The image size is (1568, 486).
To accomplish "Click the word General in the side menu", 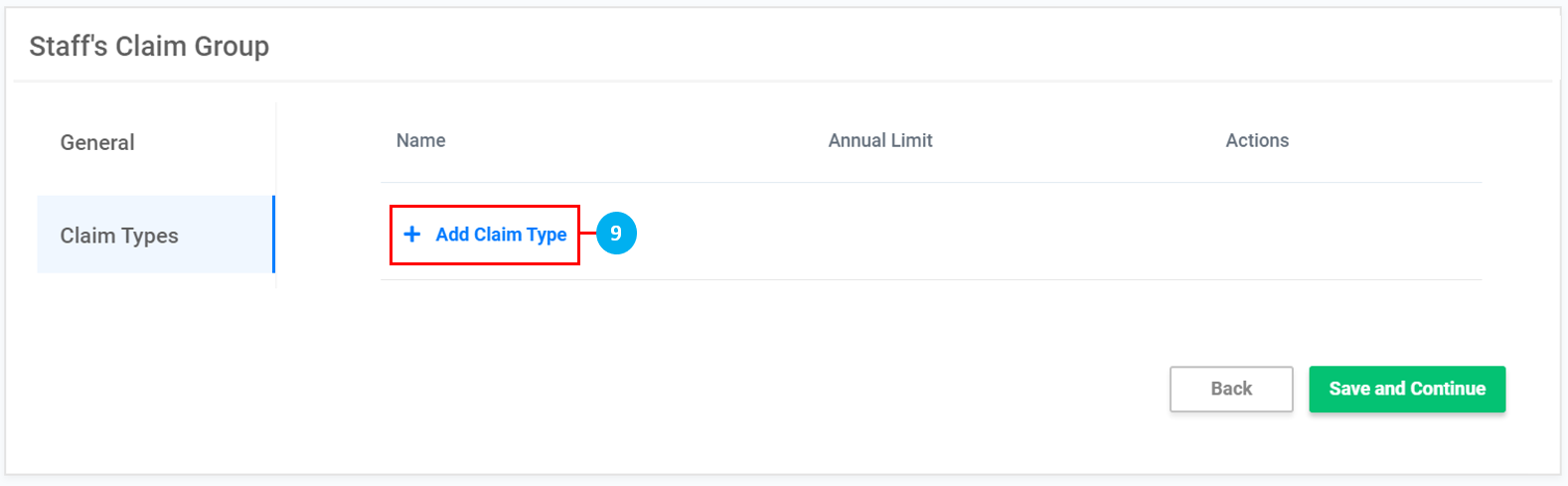I will (97, 142).
